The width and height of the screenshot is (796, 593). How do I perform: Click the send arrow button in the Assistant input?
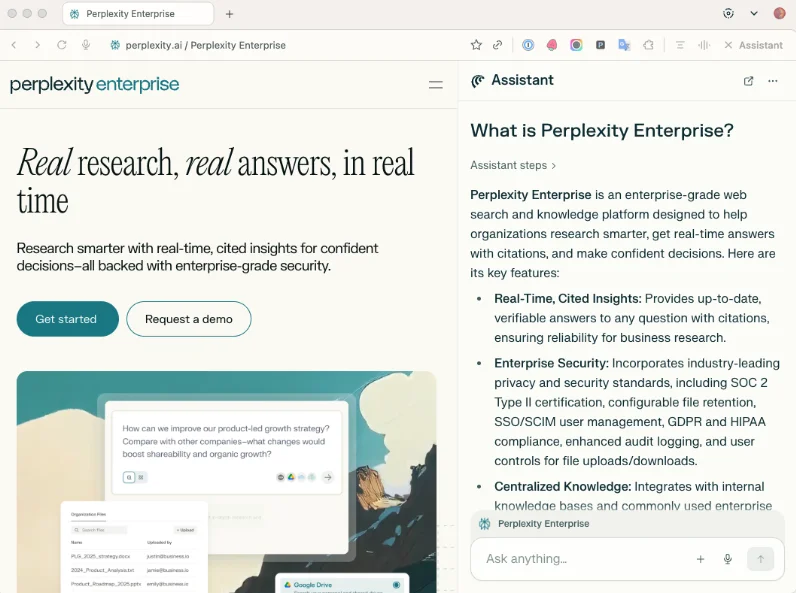point(760,559)
